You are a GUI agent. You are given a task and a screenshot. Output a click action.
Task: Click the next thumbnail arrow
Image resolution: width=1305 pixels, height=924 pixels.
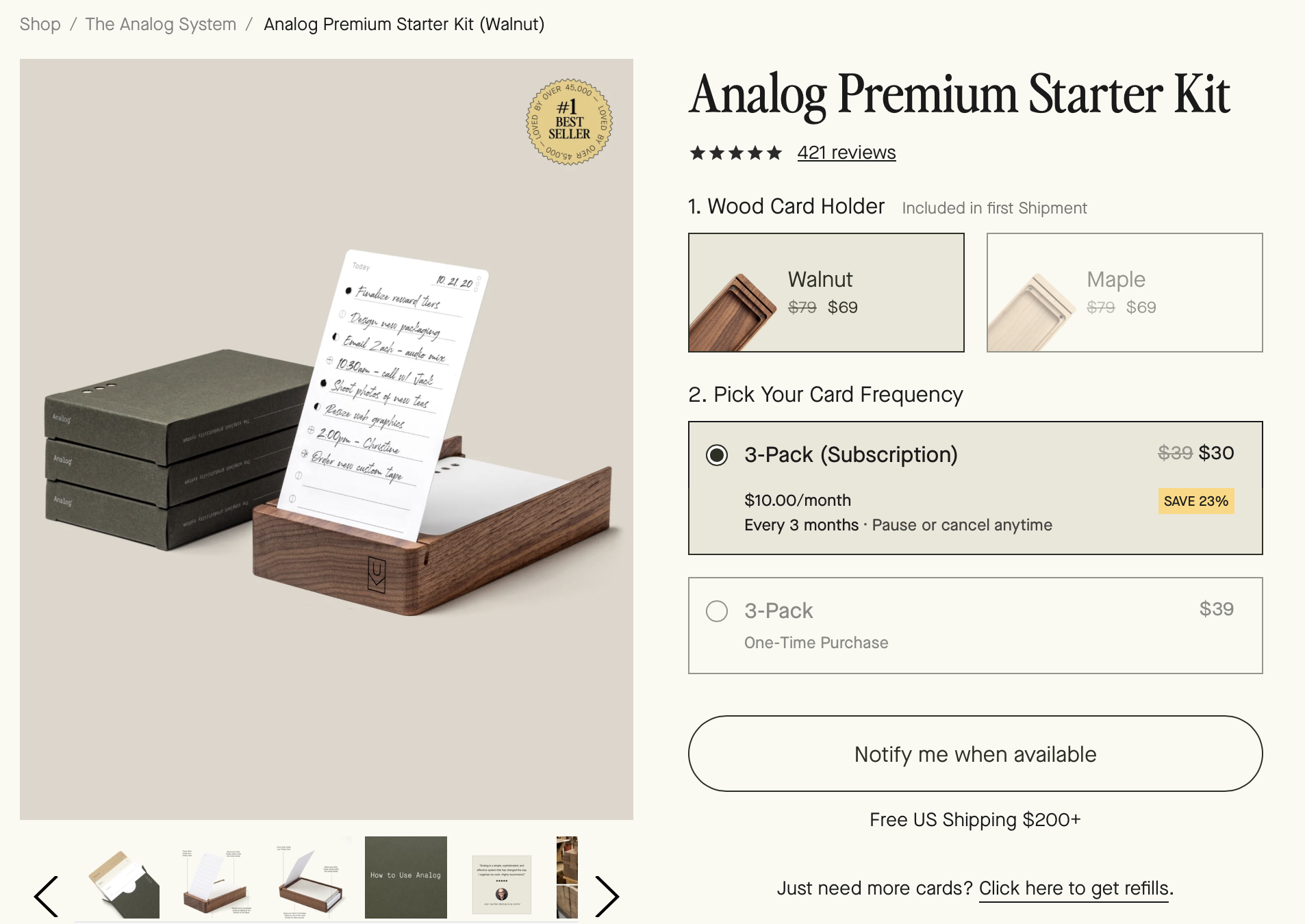[607, 895]
